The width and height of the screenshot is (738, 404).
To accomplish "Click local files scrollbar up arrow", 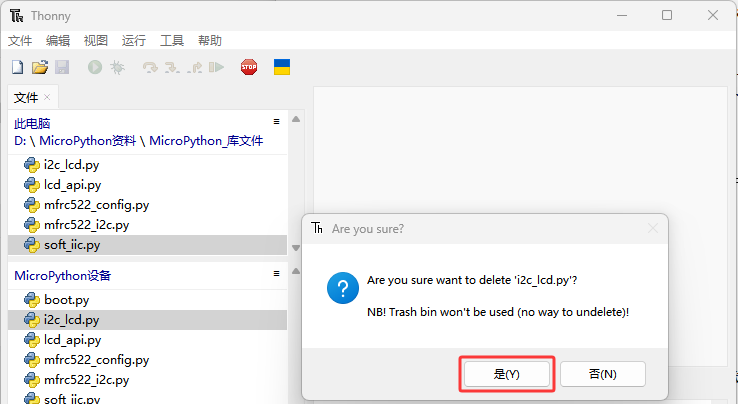I will point(296,119).
